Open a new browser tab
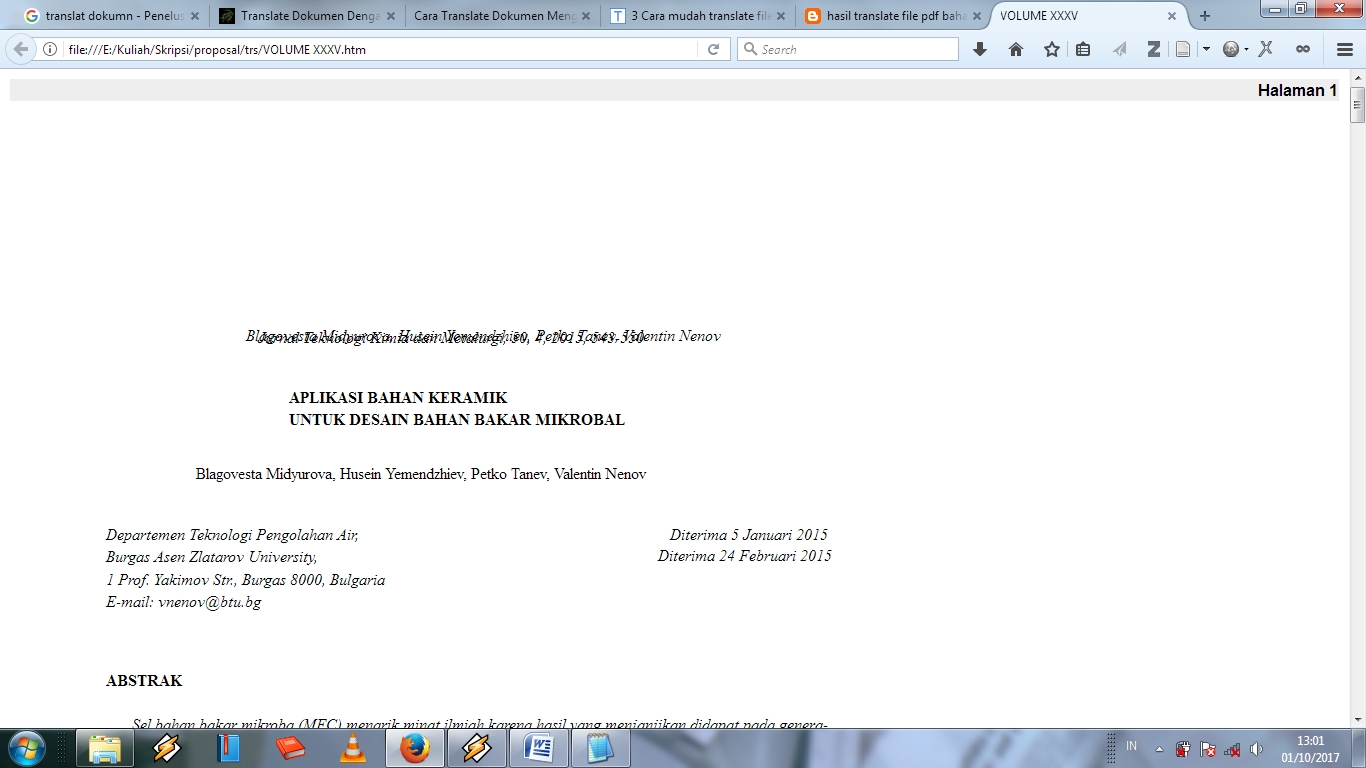 [1205, 16]
